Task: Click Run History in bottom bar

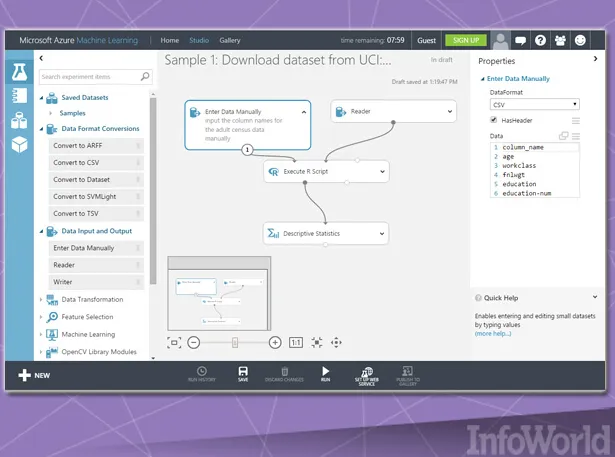Action: click(202, 374)
